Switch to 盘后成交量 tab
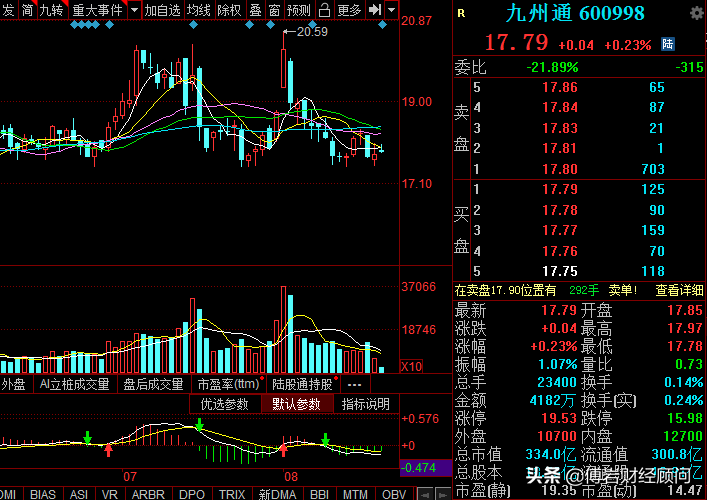707x500 pixels. 153,385
